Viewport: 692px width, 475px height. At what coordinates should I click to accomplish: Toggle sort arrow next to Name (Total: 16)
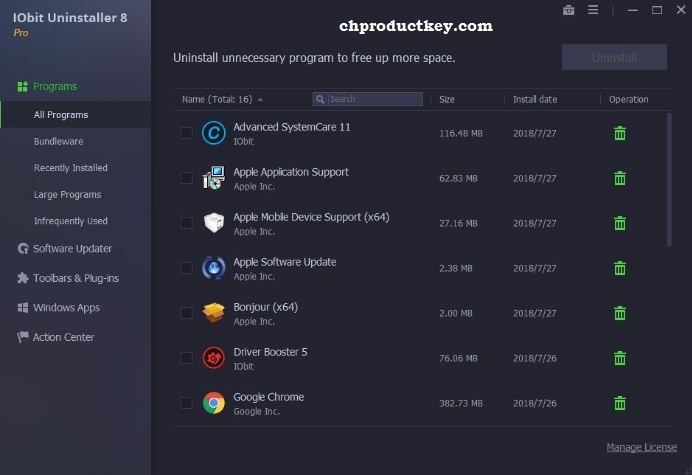(x=260, y=100)
